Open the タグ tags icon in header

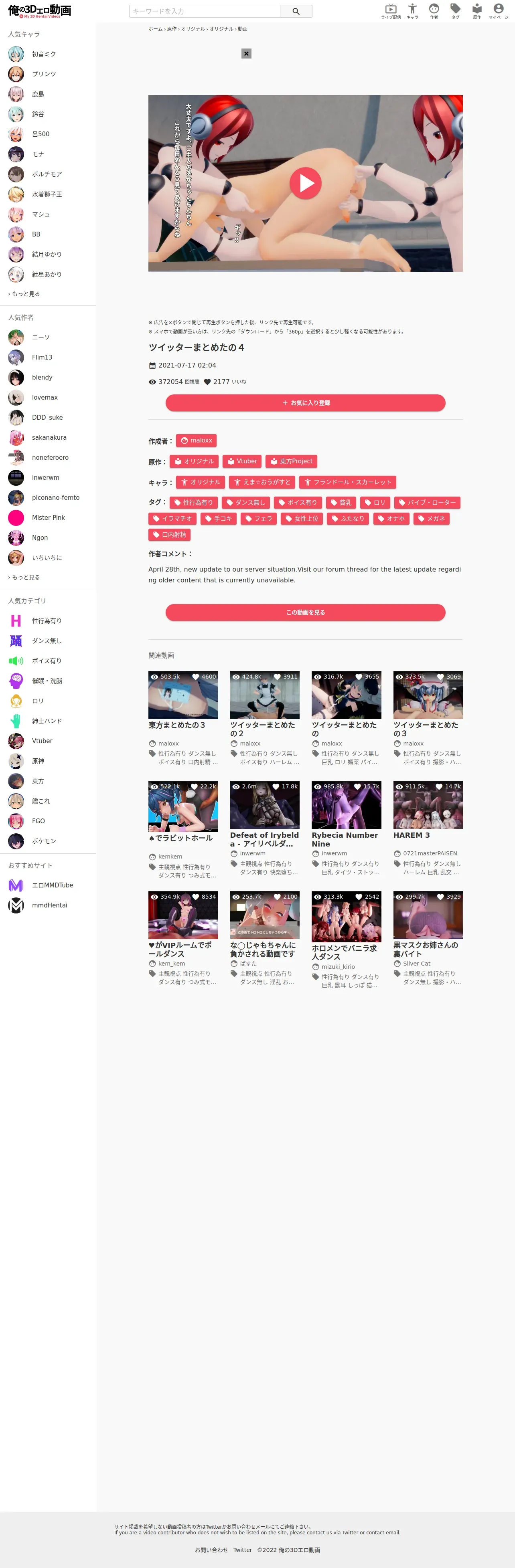pos(455,11)
